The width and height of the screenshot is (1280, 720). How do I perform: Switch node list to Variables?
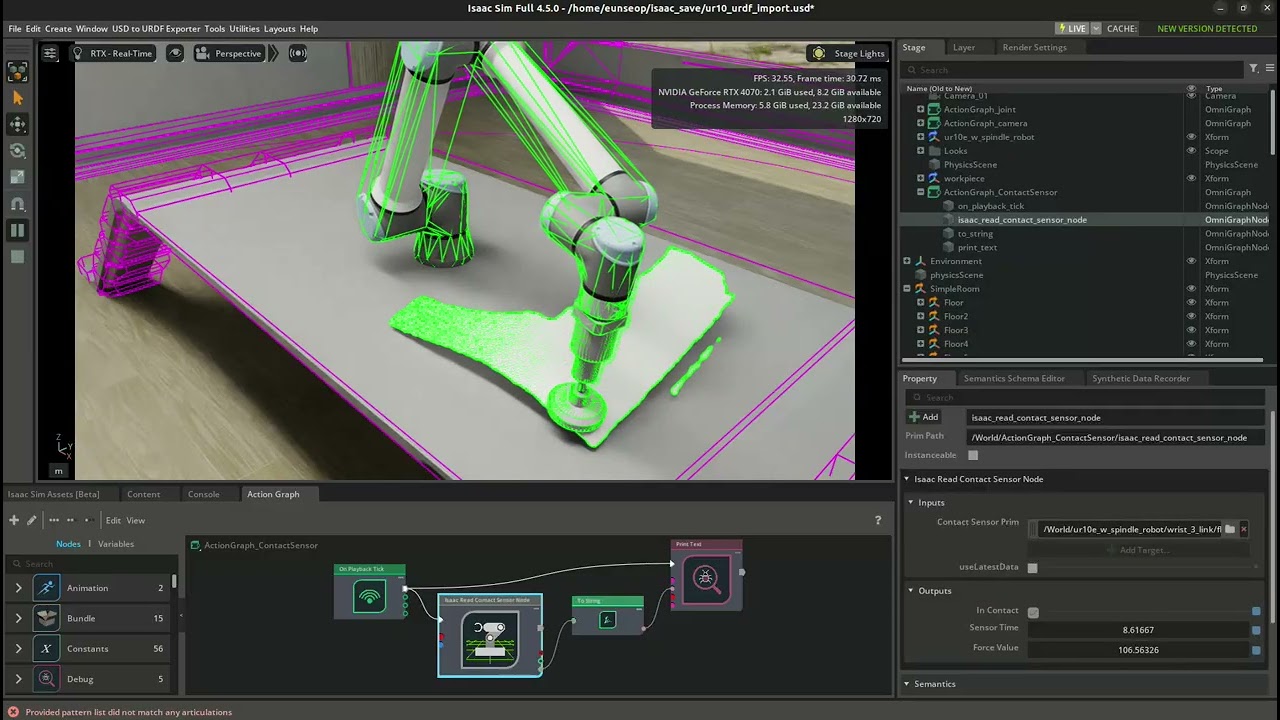pos(116,544)
